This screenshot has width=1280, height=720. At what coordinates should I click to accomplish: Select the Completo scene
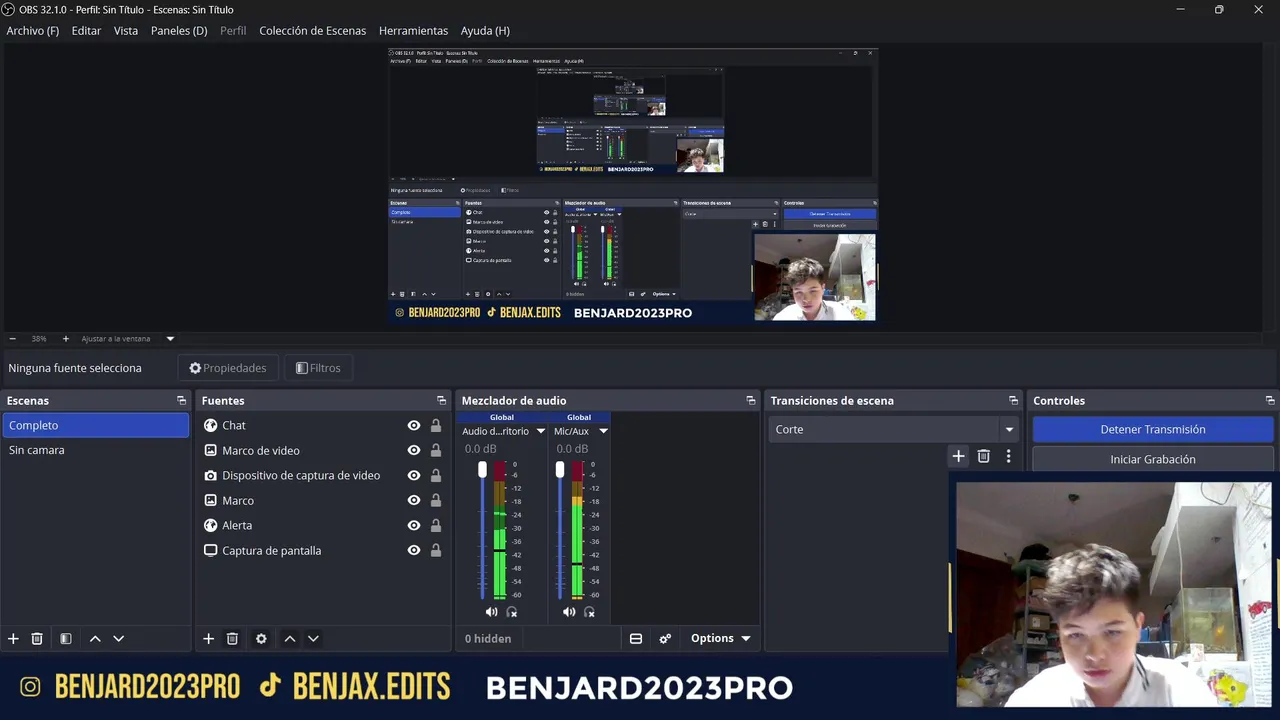point(95,425)
